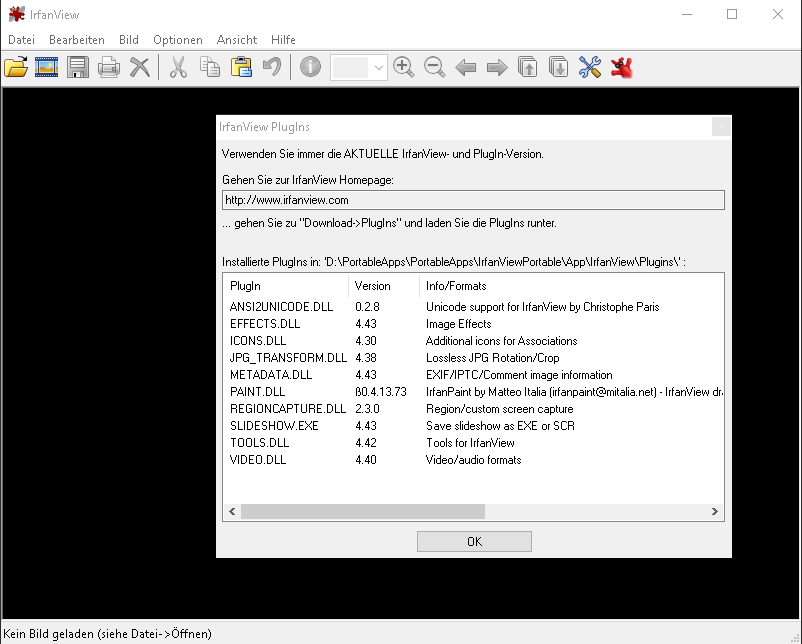
Task: Click the irfanview.com homepage URL field
Action: (x=473, y=200)
